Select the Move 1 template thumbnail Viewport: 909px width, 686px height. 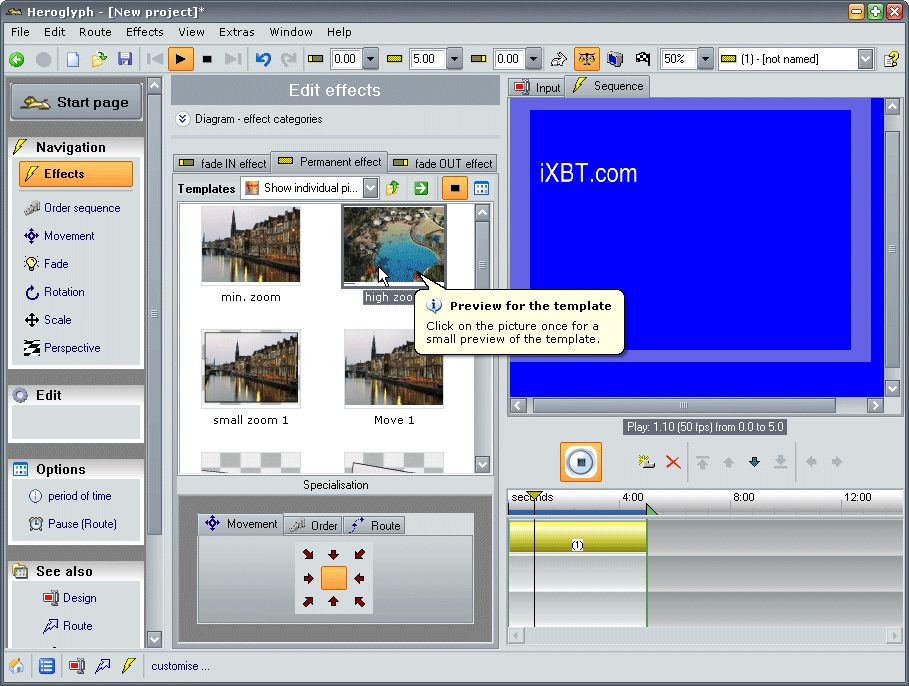[x=394, y=368]
